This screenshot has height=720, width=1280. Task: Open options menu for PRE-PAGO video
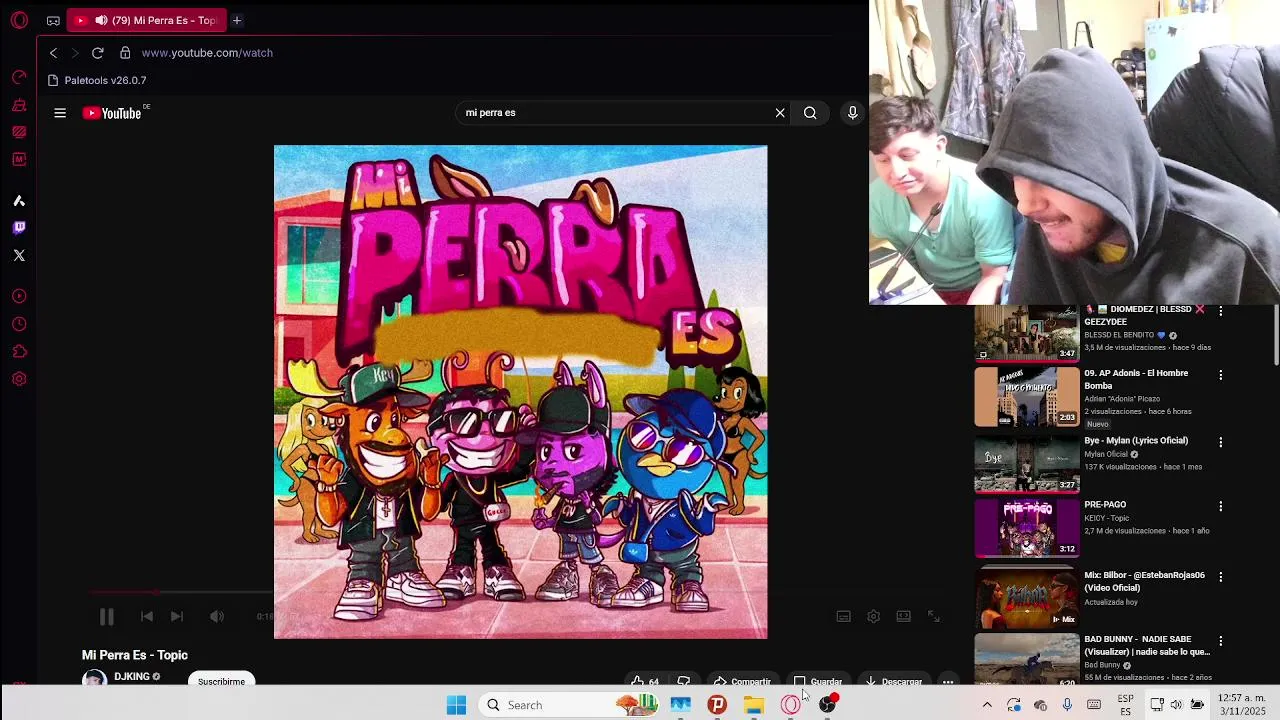point(1220,506)
